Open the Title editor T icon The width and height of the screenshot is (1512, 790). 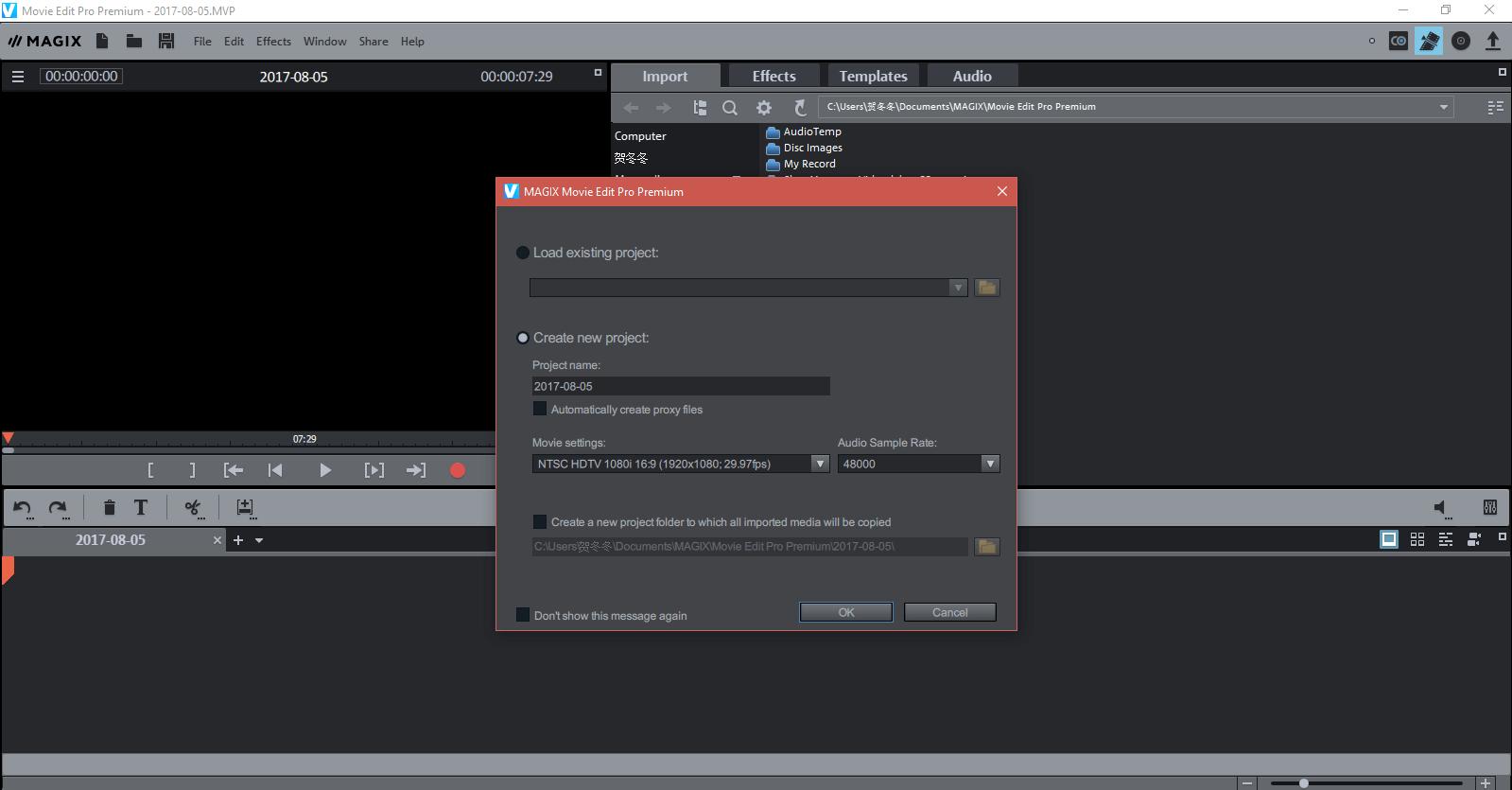(141, 508)
